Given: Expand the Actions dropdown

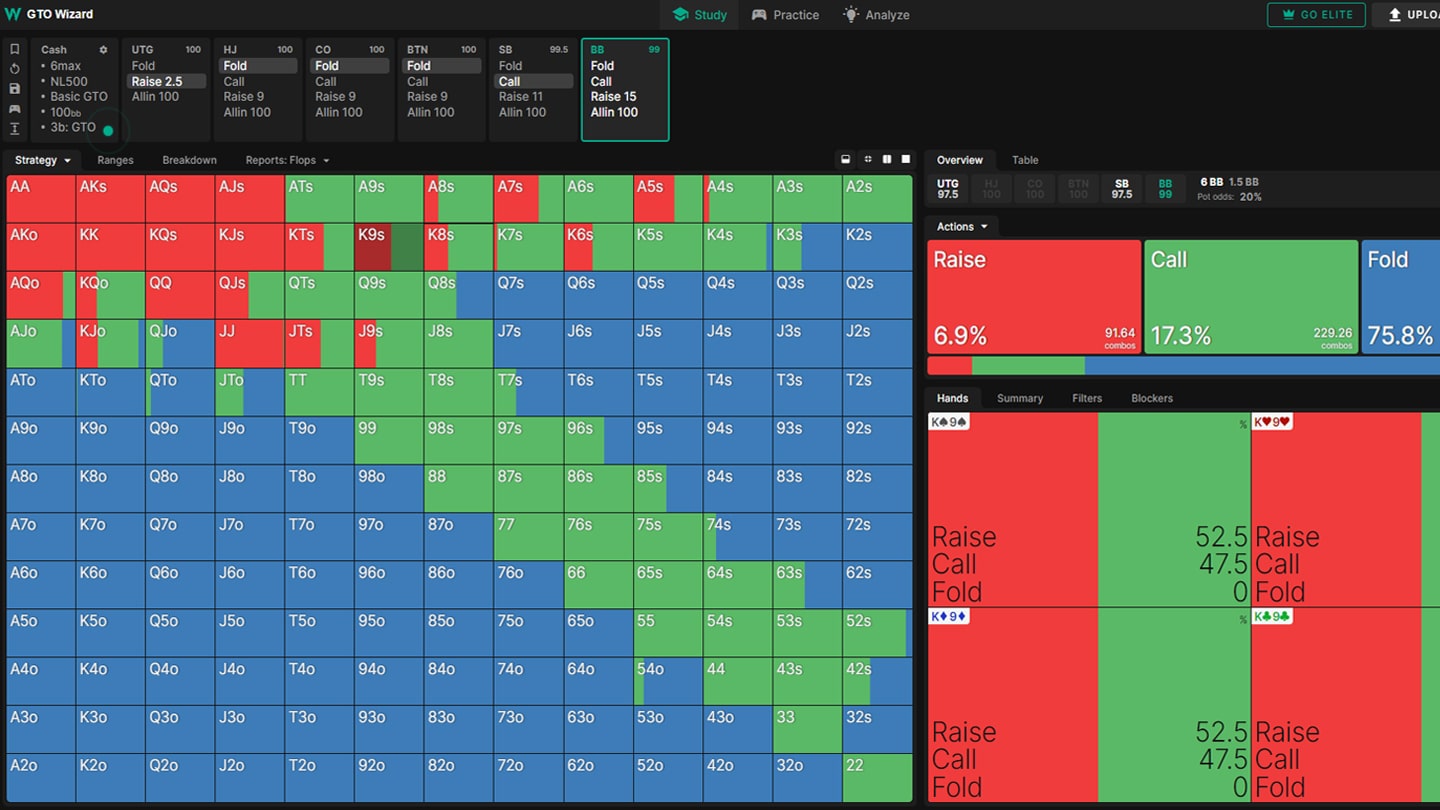Looking at the screenshot, I should [x=962, y=227].
